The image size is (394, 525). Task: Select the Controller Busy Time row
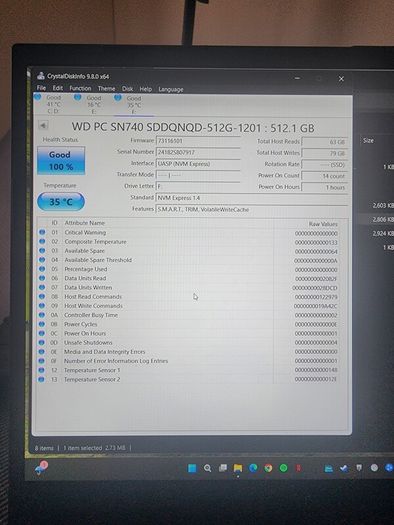[x=188, y=315]
